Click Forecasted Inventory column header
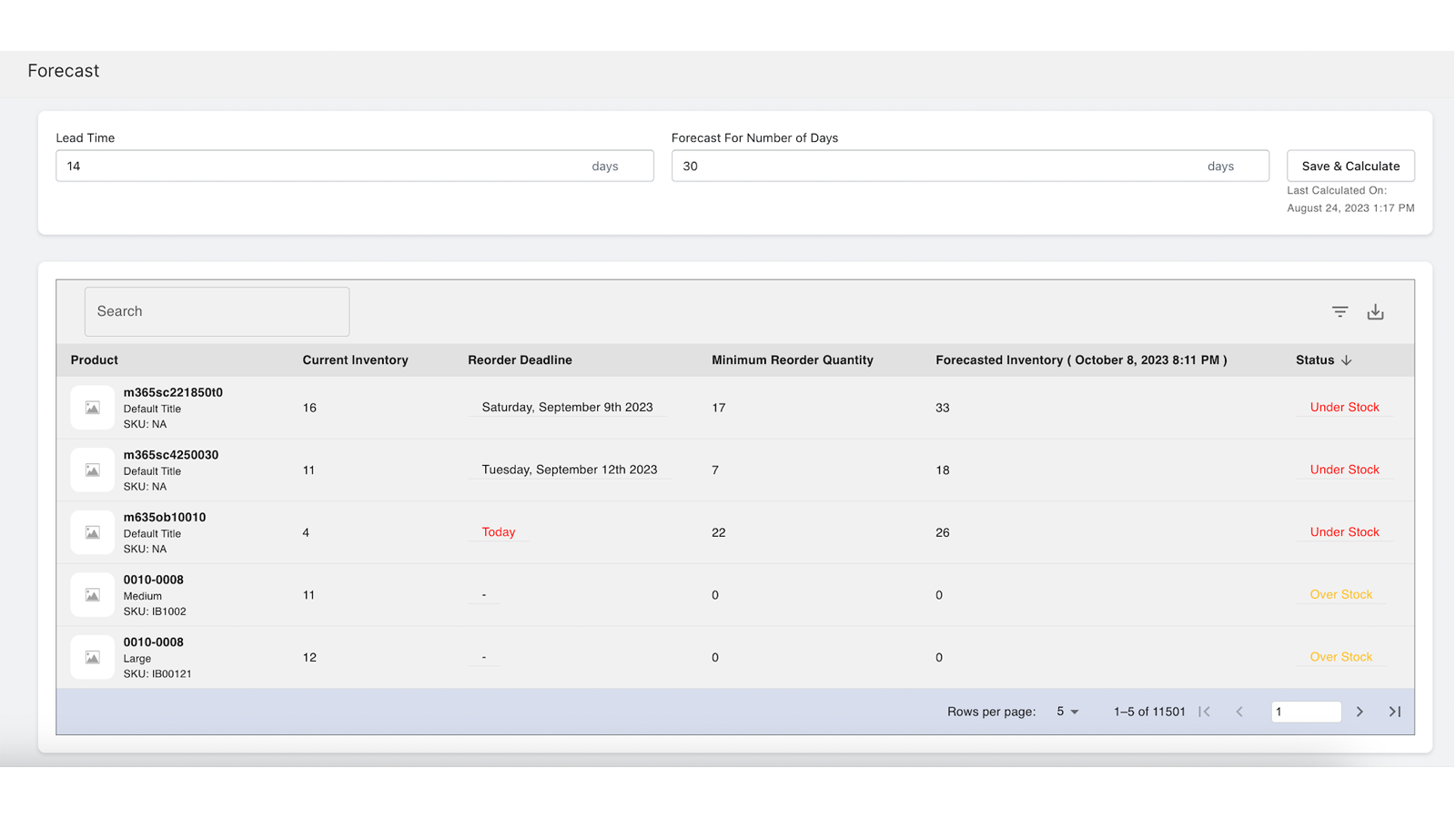Image resolution: width=1456 pixels, height=819 pixels. coord(1081,360)
